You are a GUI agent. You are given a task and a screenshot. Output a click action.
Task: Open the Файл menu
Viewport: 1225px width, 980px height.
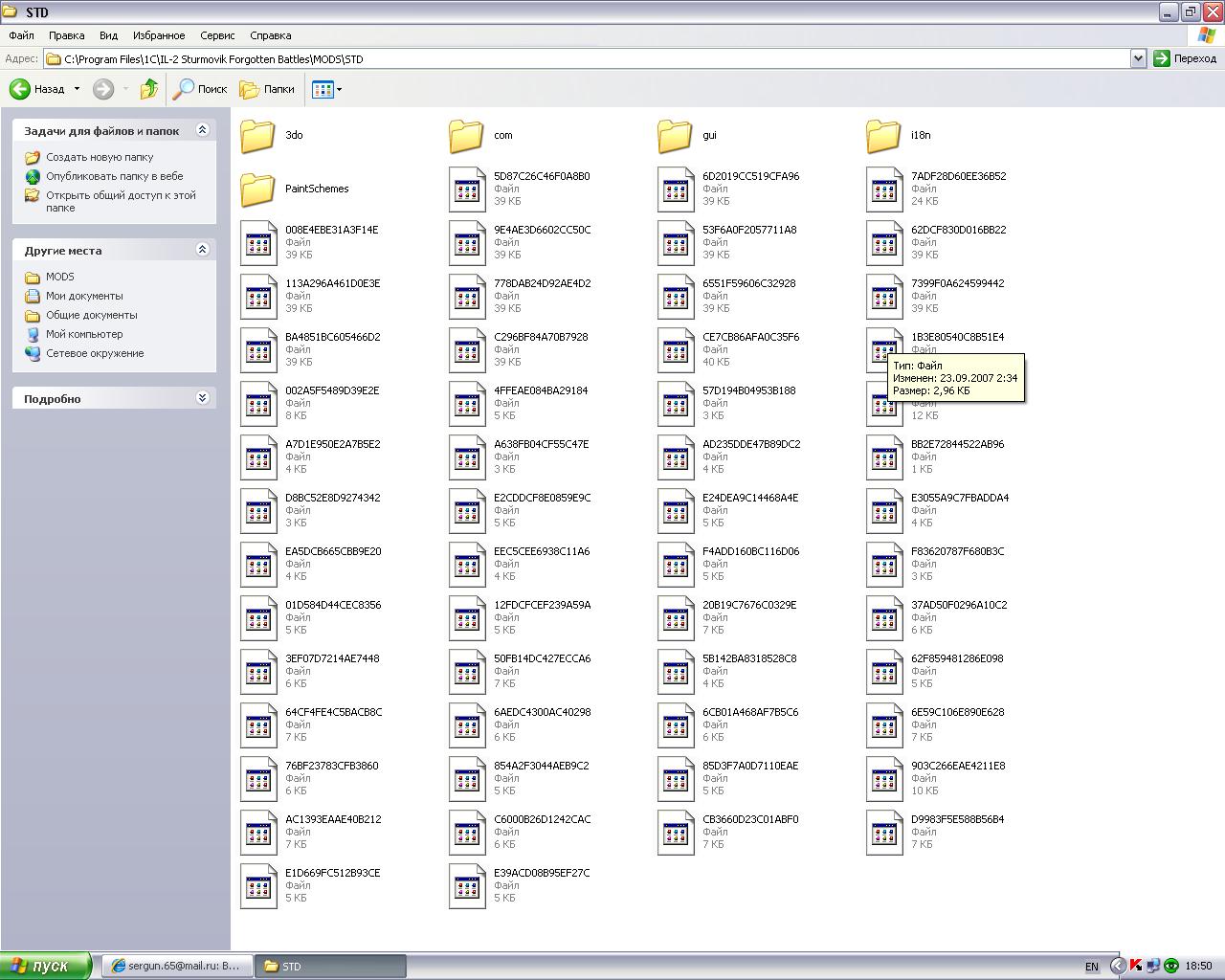[x=21, y=35]
